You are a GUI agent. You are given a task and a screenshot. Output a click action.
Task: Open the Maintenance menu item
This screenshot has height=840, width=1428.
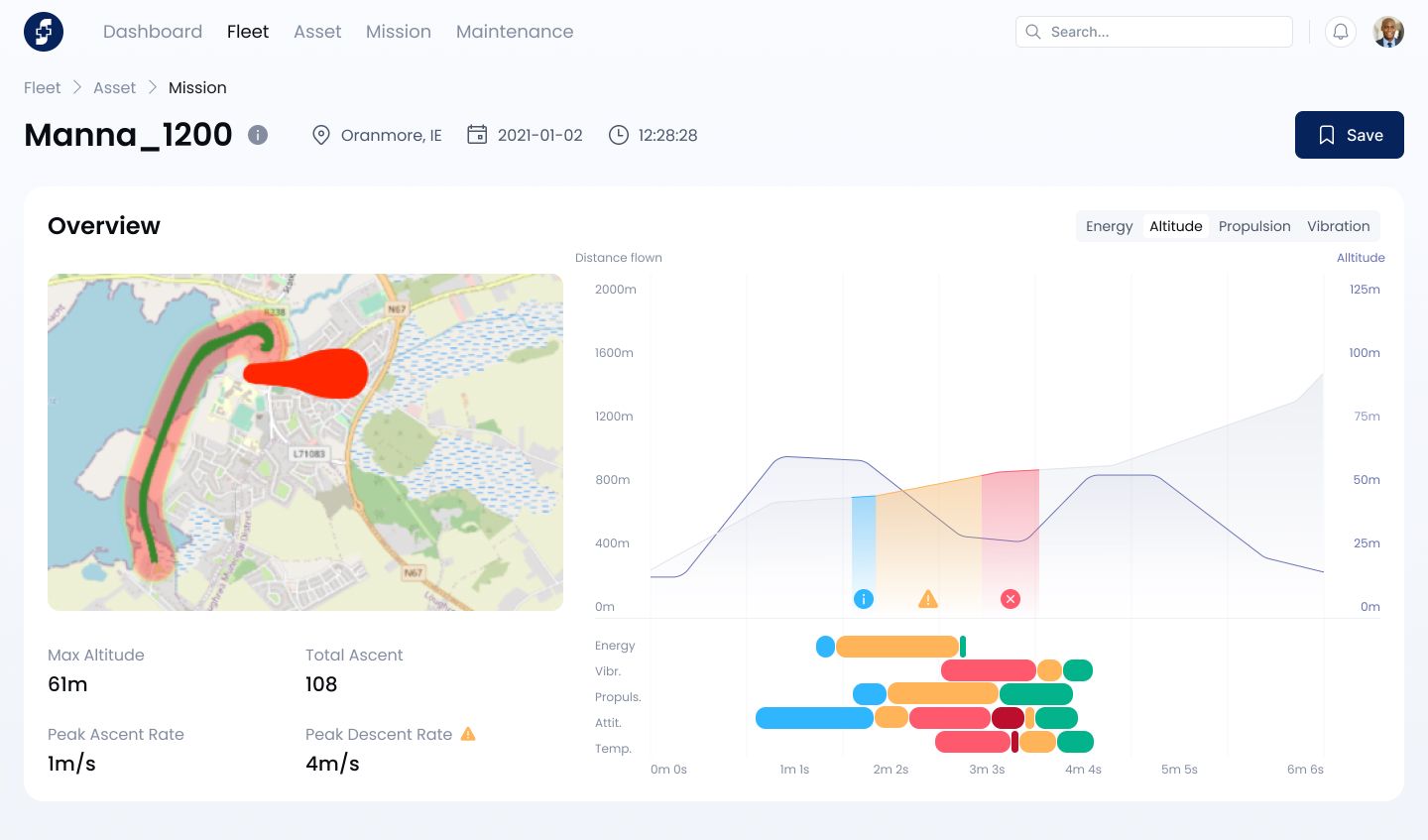click(515, 31)
